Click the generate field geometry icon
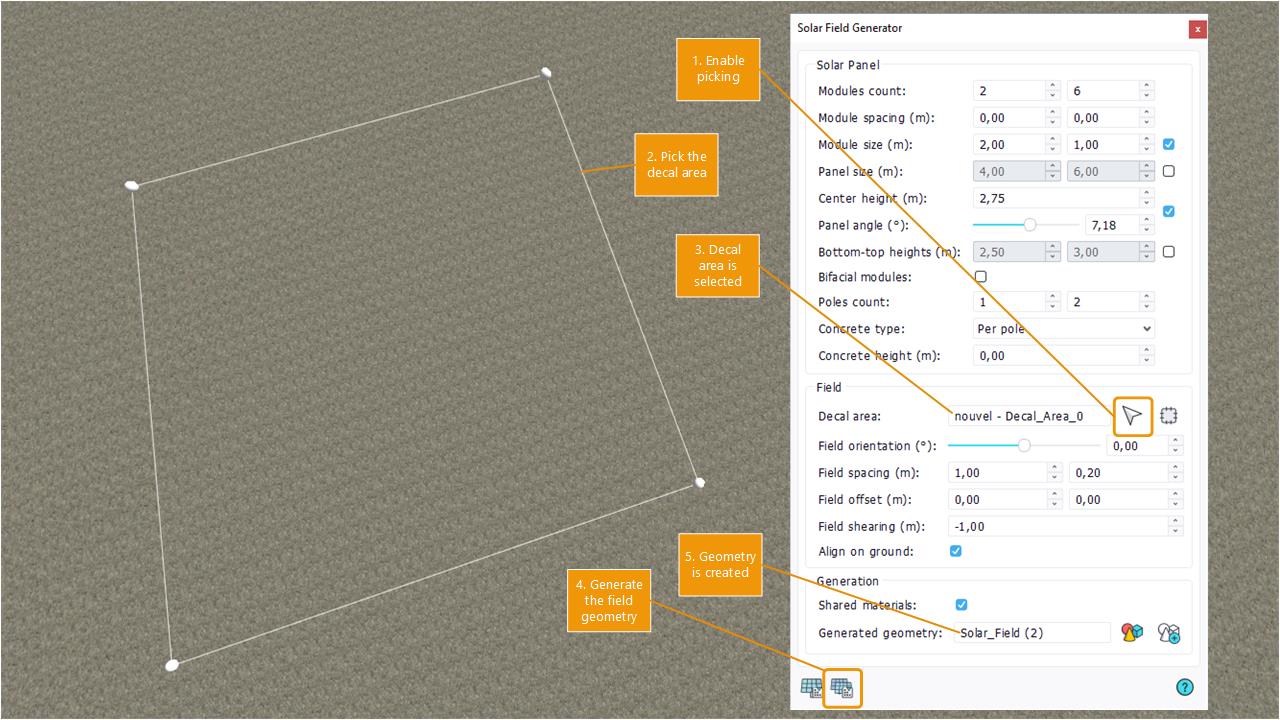 (842, 688)
